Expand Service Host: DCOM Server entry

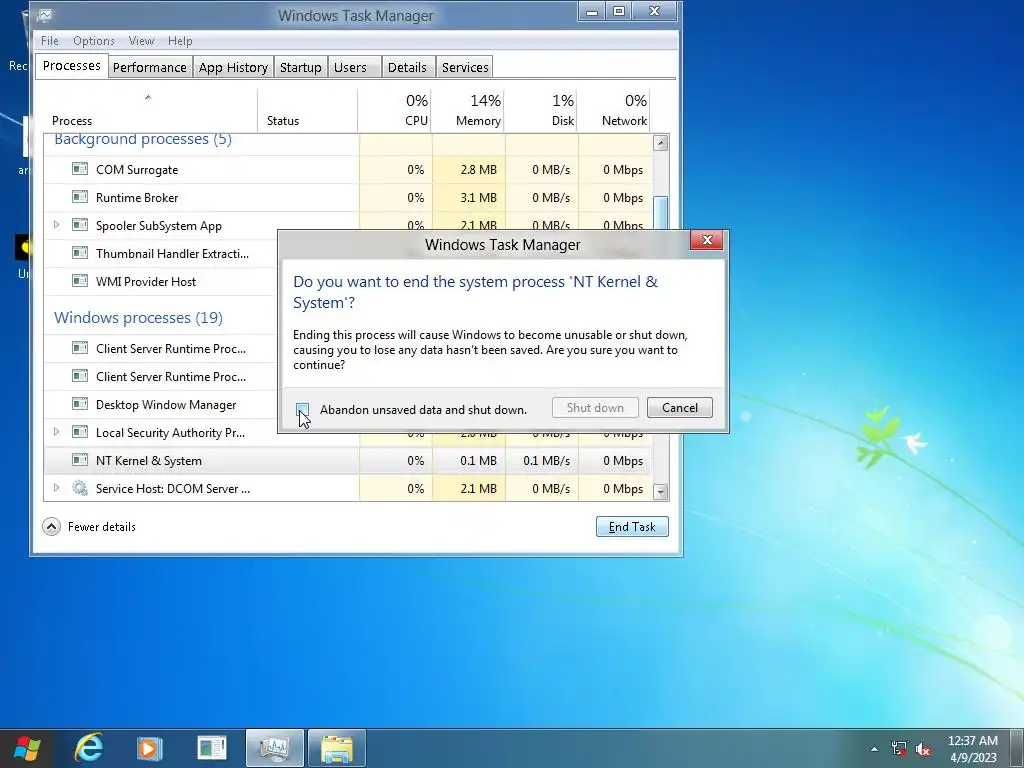click(x=56, y=488)
